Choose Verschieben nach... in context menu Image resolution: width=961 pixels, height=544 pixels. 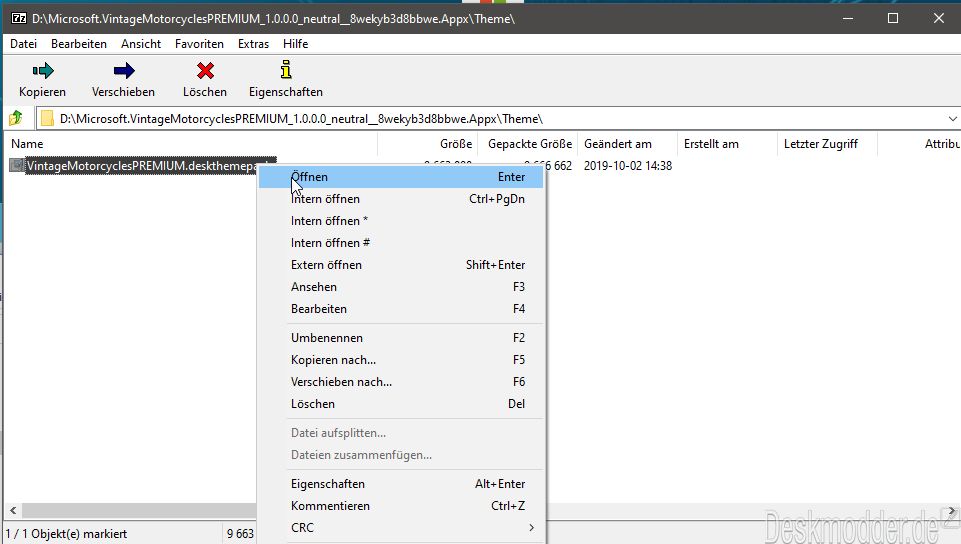click(x=401, y=382)
